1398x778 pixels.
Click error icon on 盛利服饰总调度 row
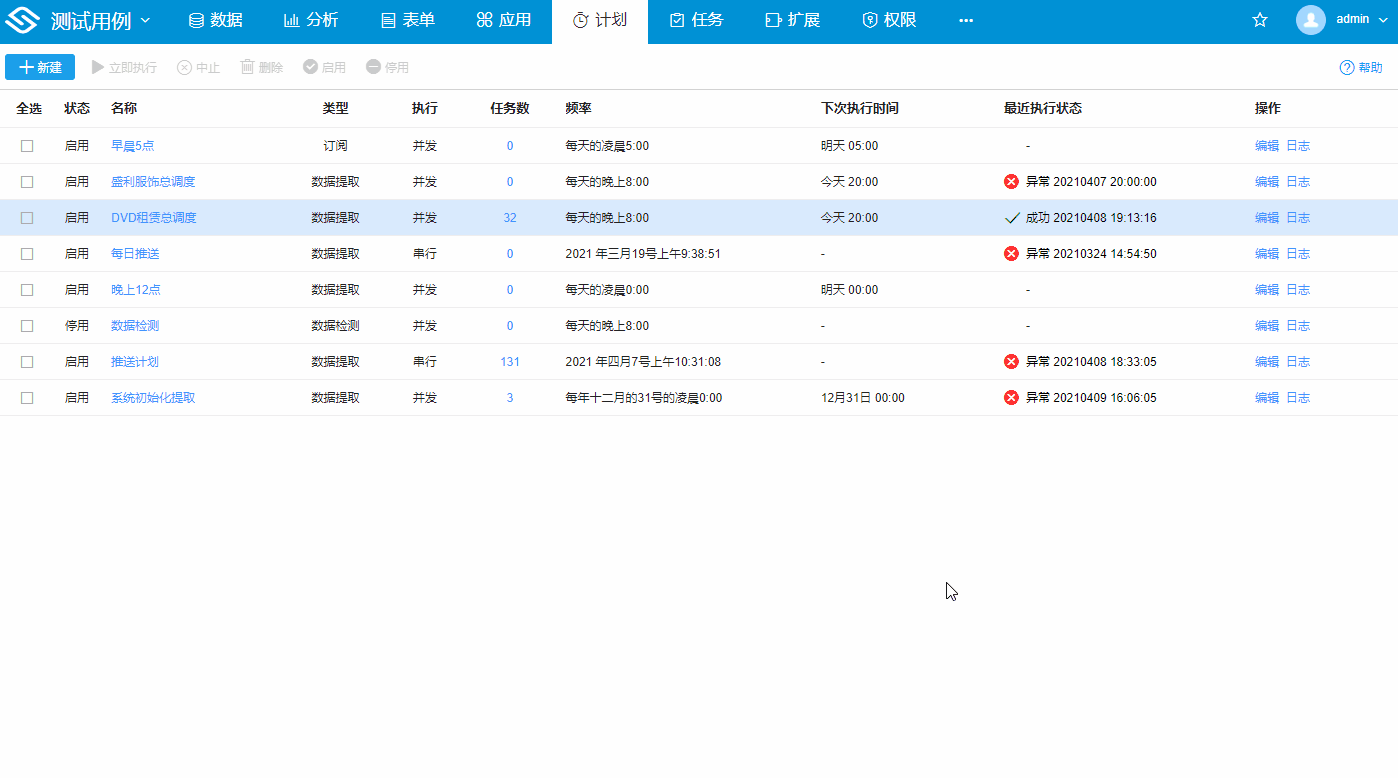click(1011, 182)
